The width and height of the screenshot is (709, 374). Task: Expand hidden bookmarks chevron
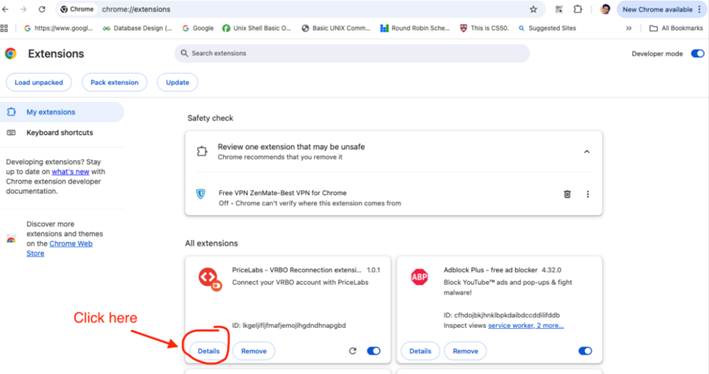pos(629,28)
